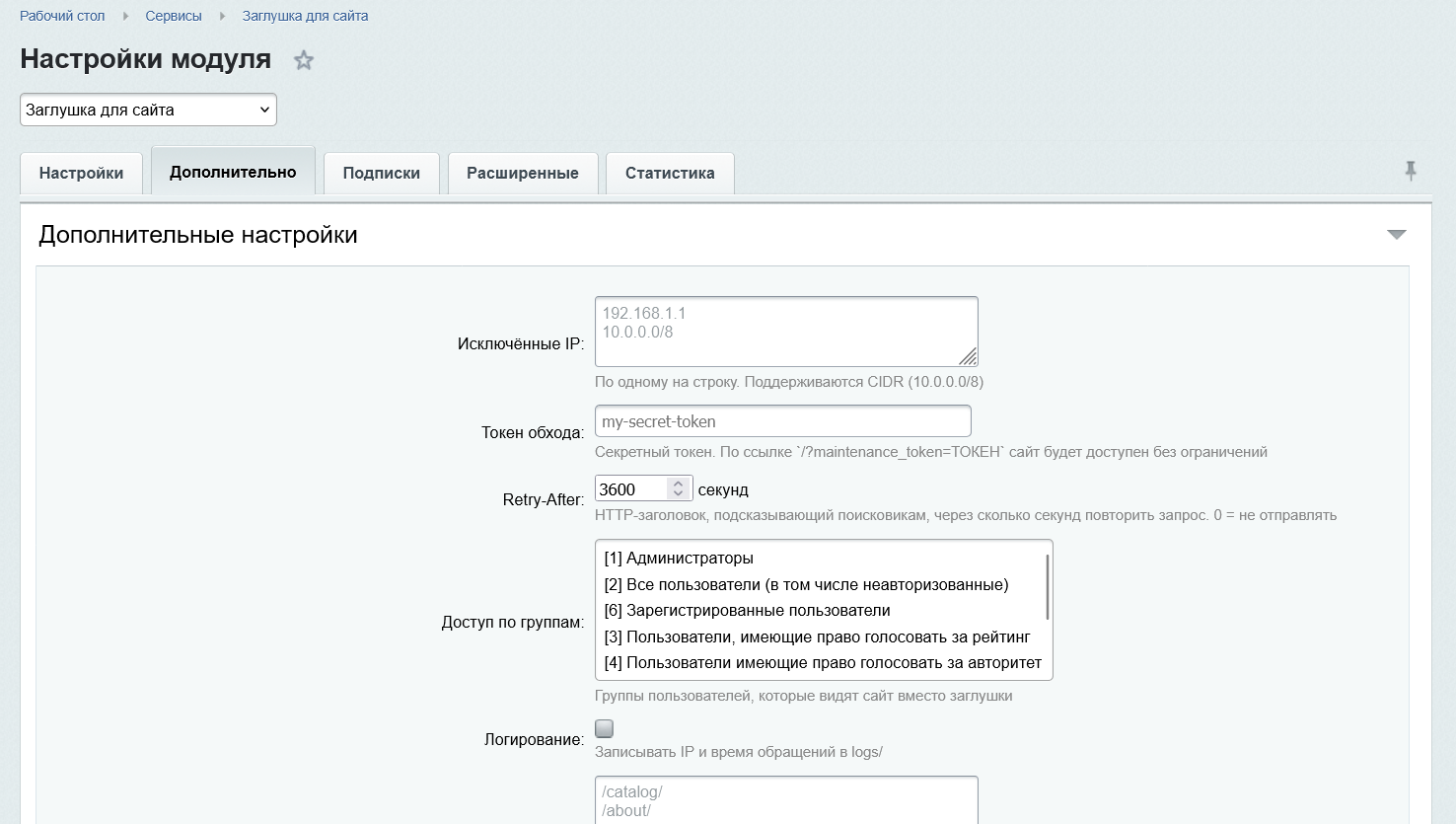
Task: Click the Заглушка для сайта breadcrumb link
Action: (305, 16)
